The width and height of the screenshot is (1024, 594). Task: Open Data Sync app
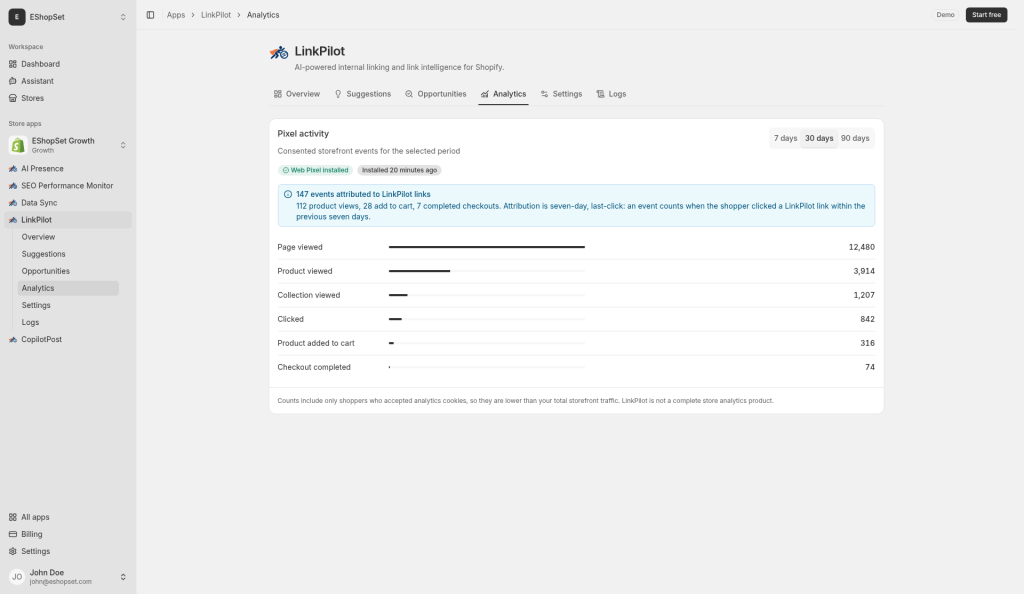pos(68,203)
